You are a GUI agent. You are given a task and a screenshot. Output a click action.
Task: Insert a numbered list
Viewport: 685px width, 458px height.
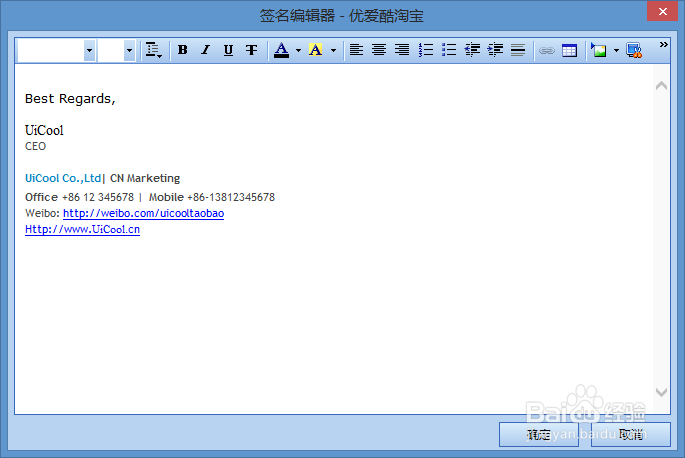tap(426, 50)
